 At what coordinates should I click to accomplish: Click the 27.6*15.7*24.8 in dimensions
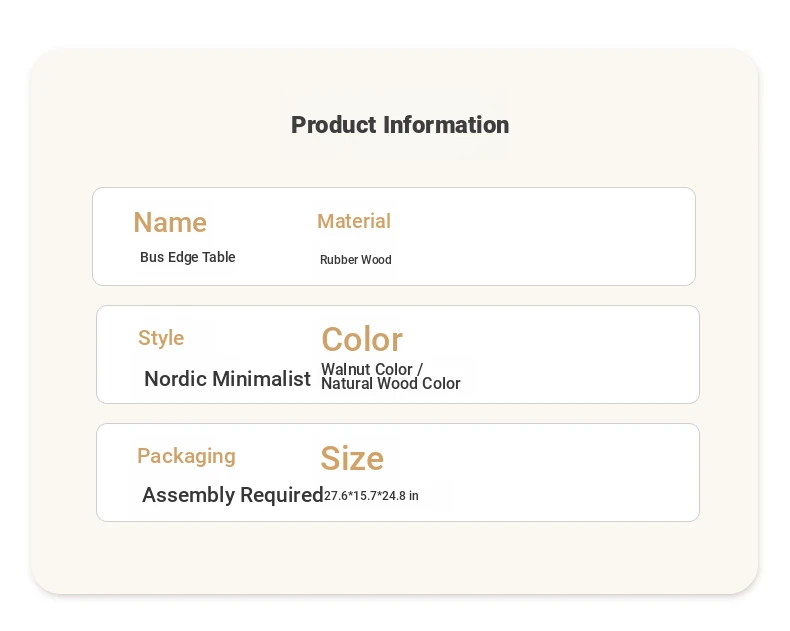pos(371,496)
